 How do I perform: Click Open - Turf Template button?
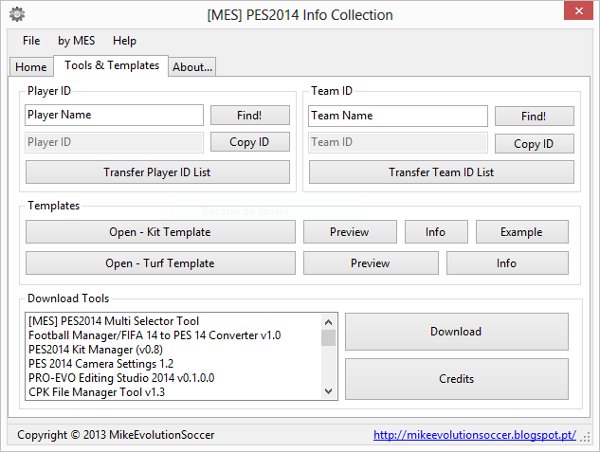pos(160,263)
